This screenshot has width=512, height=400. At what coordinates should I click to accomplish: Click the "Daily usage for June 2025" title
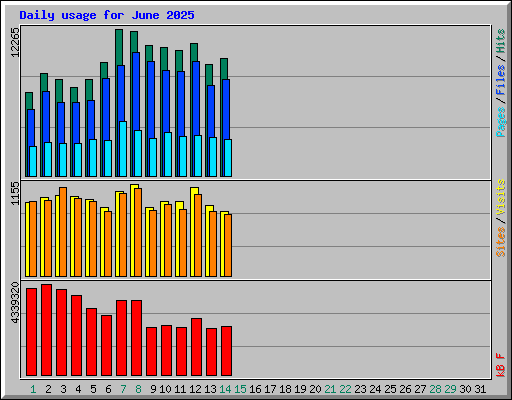tap(107, 15)
